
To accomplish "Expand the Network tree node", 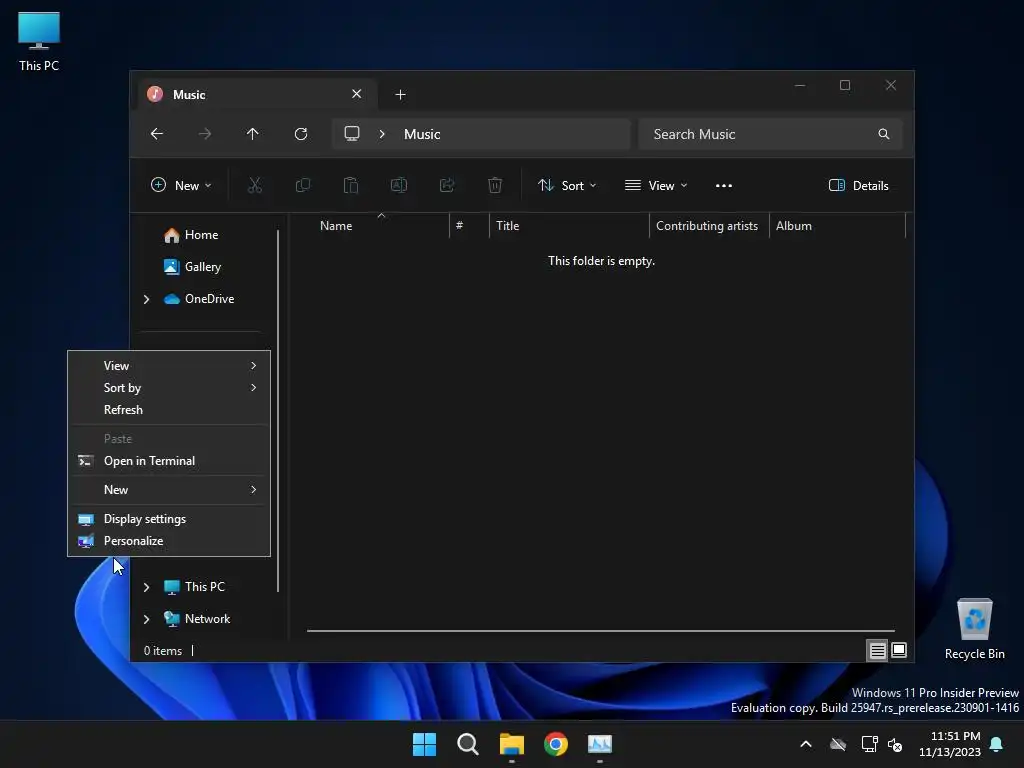I will coord(146,619).
